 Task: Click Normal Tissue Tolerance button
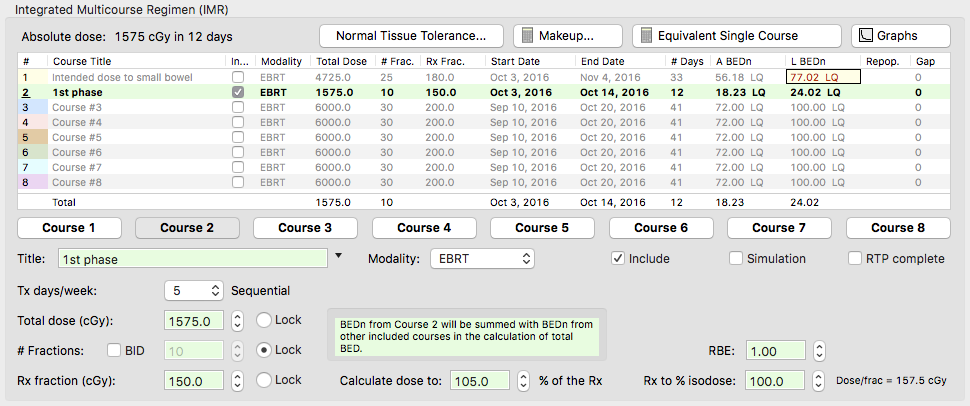click(411, 36)
